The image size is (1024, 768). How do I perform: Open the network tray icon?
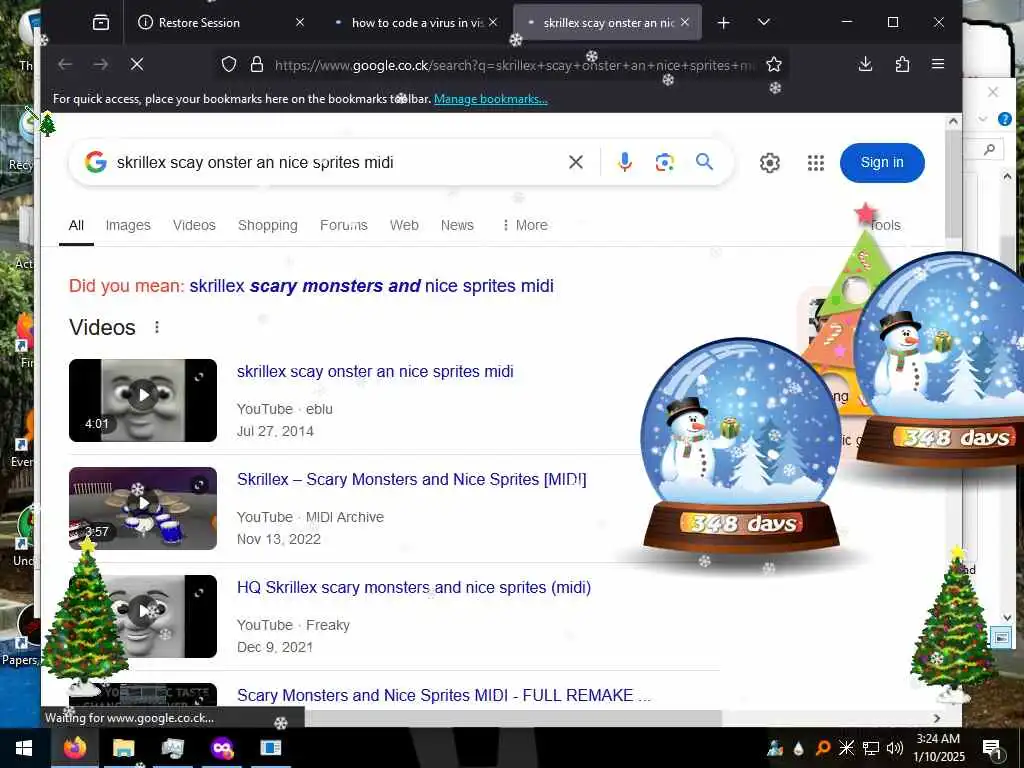[x=871, y=748]
